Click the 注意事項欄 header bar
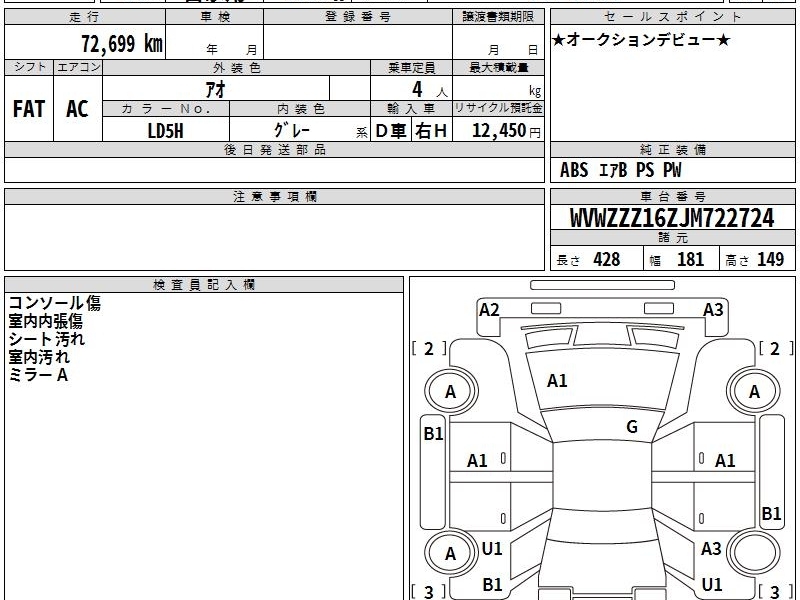The width and height of the screenshot is (800, 600). [x=274, y=196]
